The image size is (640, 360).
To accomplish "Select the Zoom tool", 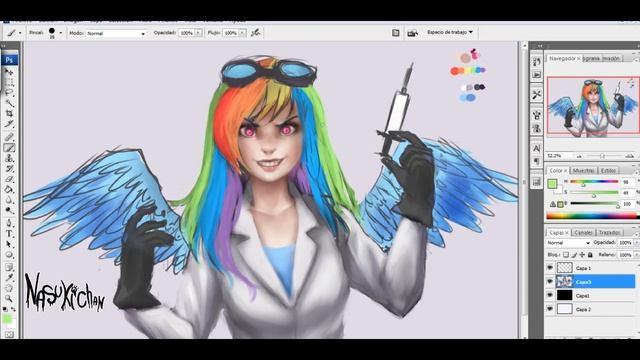I will pyautogui.click(x=9, y=299).
